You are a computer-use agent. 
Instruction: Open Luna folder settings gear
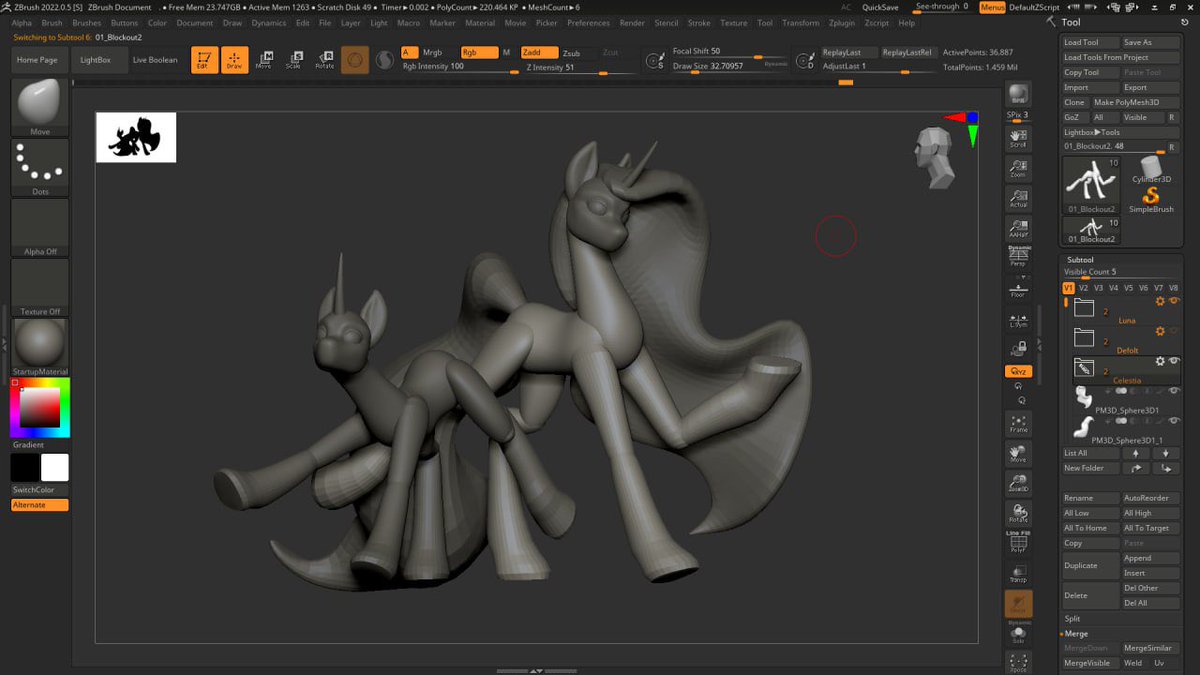1160,301
